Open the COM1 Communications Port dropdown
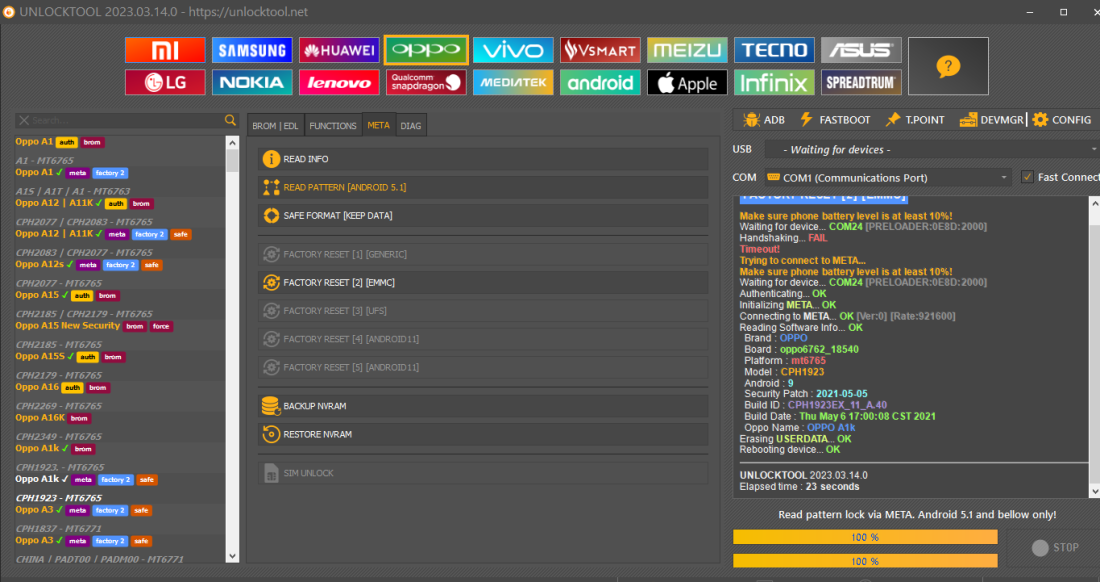 pyautogui.click(x=888, y=177)
